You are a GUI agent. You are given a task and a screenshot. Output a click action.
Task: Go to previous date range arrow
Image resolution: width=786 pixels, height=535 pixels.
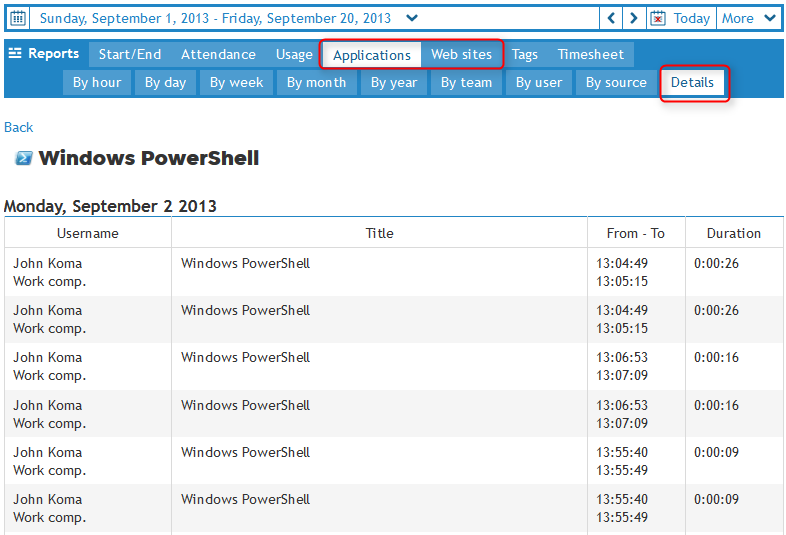tap(611, 19)
